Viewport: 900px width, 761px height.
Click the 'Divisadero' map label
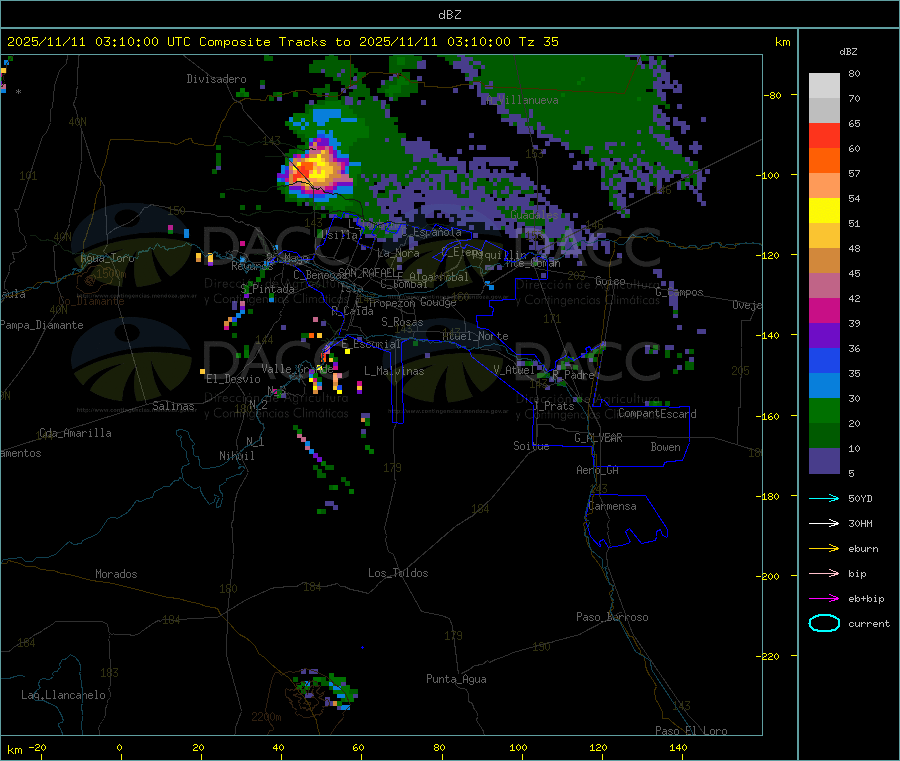pyautogui.click(x=216, y=79)
